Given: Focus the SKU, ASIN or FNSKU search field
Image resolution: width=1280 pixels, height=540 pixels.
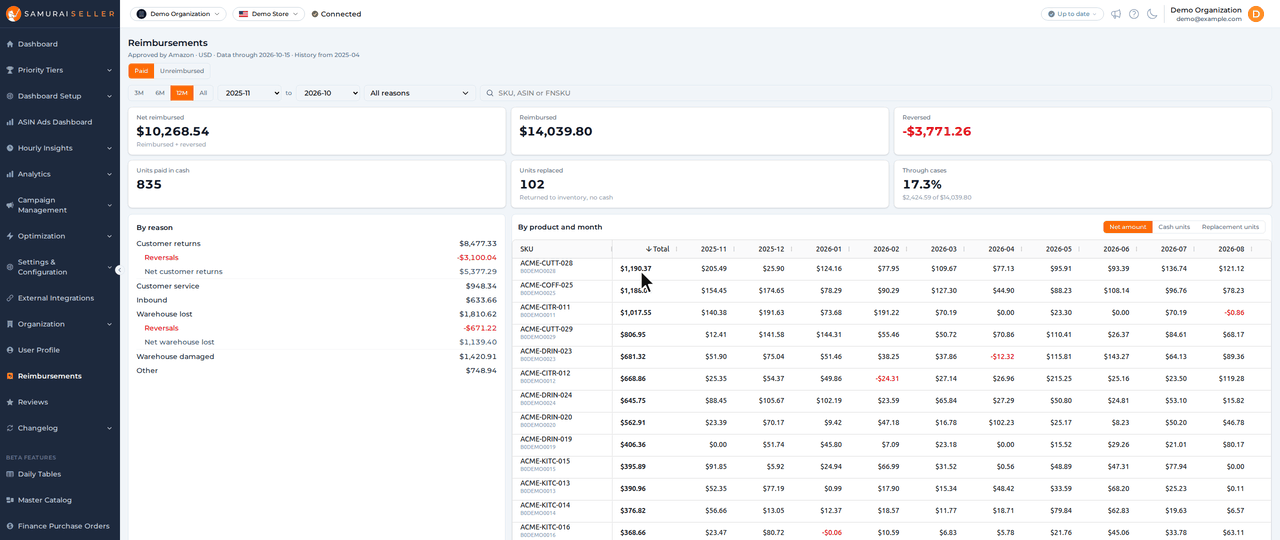Looking at the screenshot, I should pos(875,93).
